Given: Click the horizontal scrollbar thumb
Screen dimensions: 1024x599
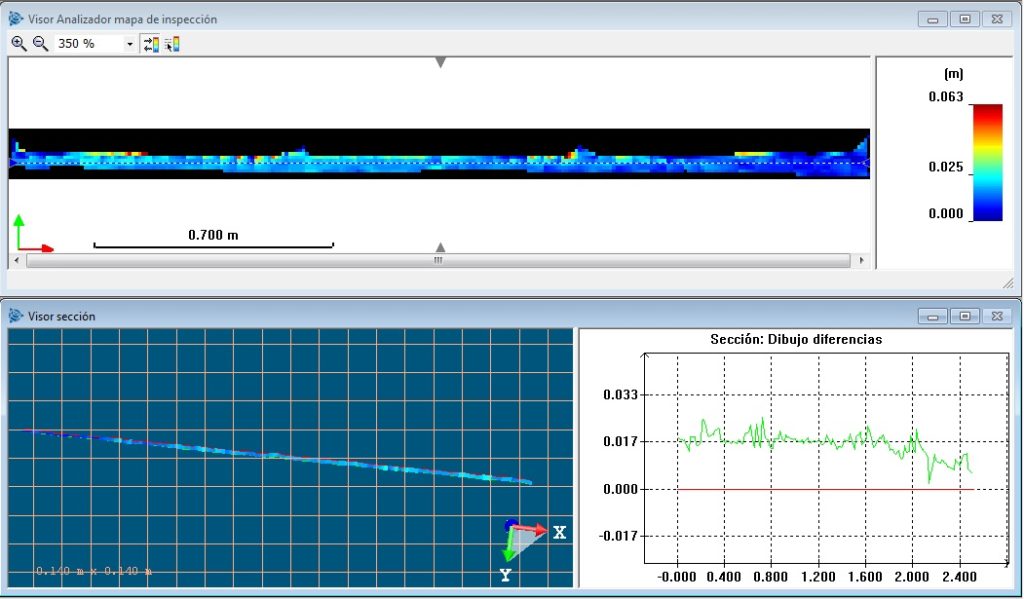Looking at the screenshot, I should tap(438, 260).
